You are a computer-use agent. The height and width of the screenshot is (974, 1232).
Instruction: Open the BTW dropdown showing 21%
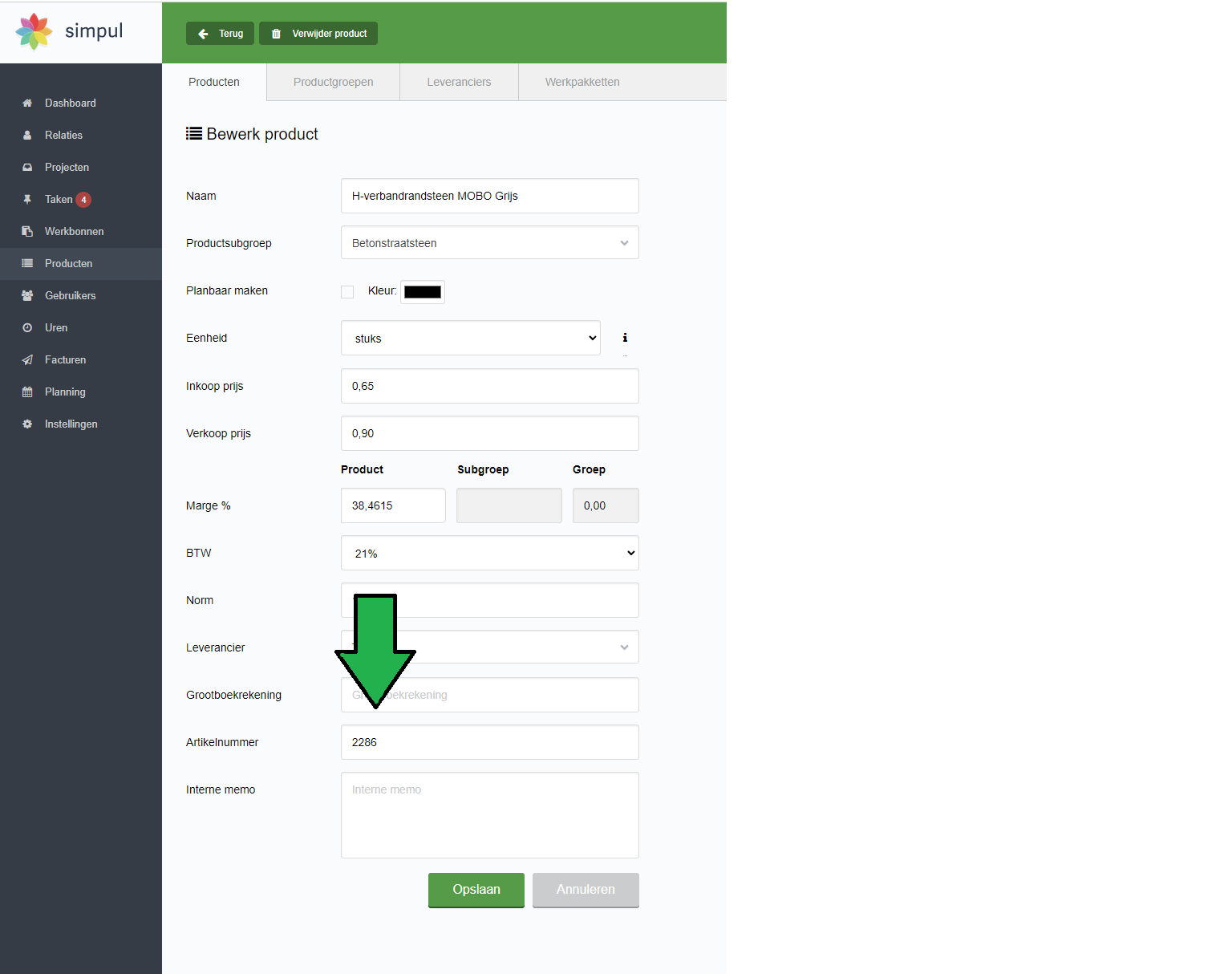tap(490, 553)
